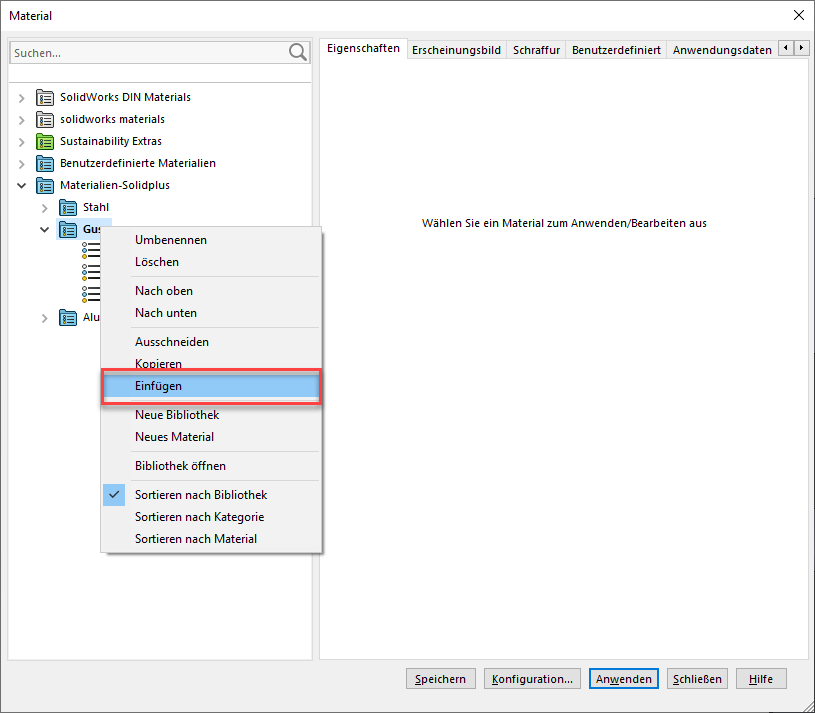Choose Sortieren nach Material option

point(196,539)
